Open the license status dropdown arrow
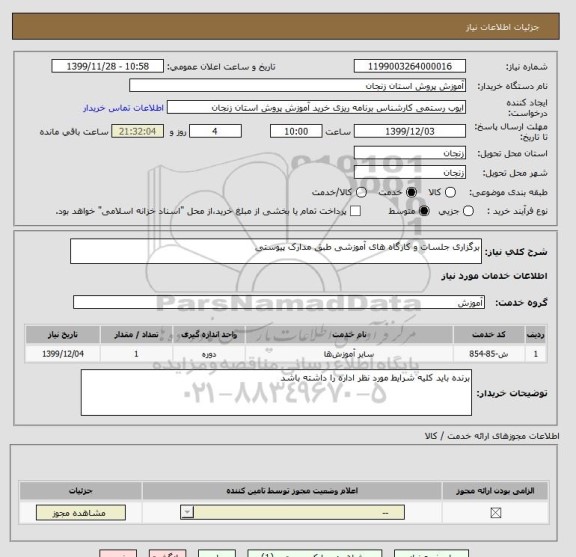The height and width of the screenshot is (557, 576). pos(187,512)
